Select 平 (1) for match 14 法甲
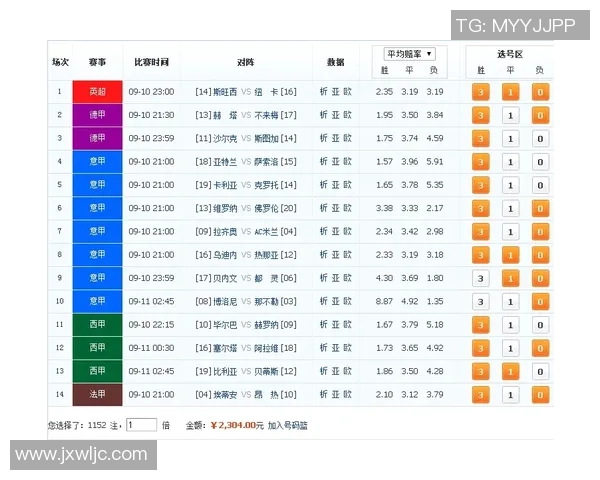 coord(510,395)
